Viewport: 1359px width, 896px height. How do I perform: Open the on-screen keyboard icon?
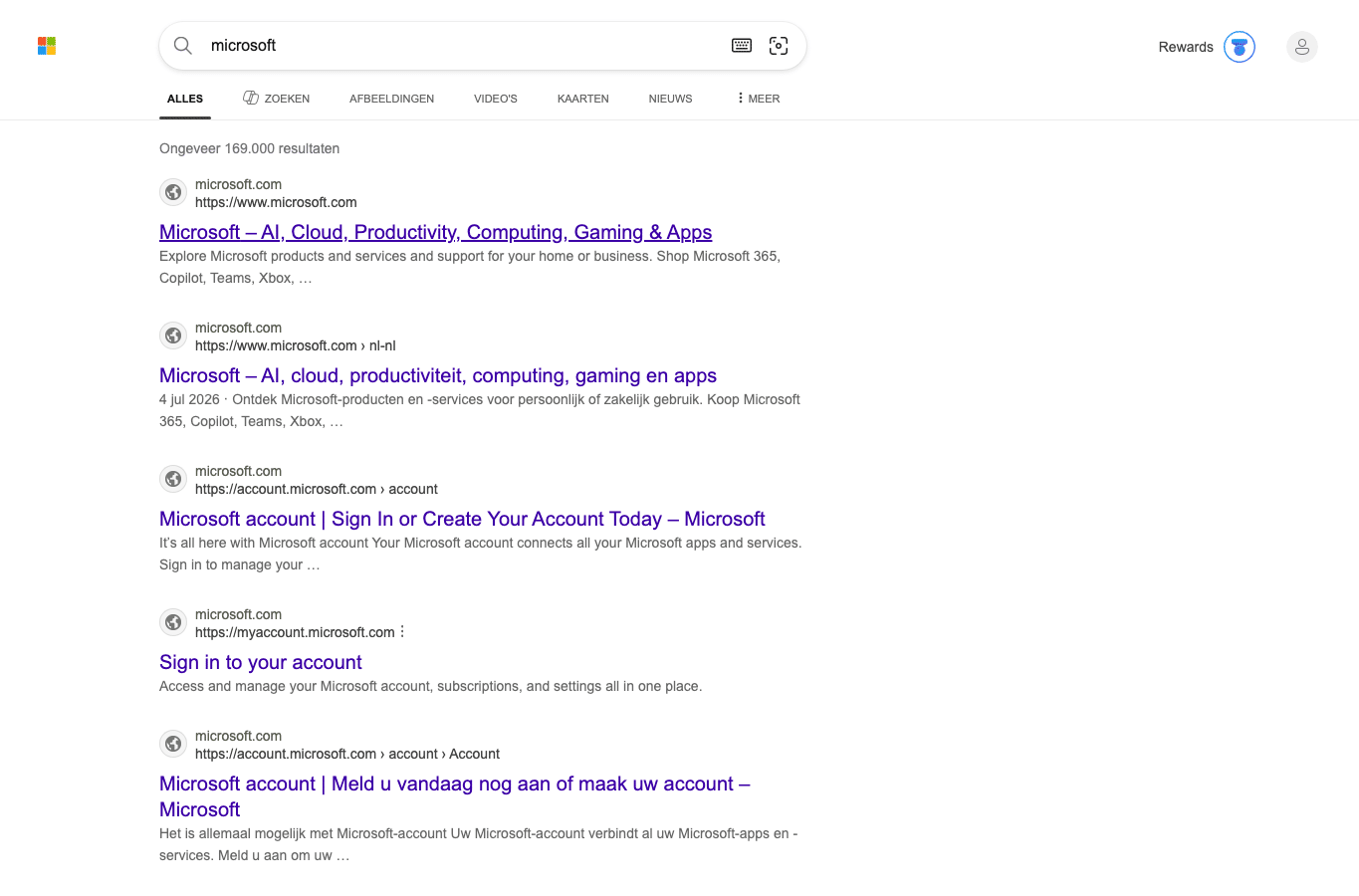coord(742,46)
